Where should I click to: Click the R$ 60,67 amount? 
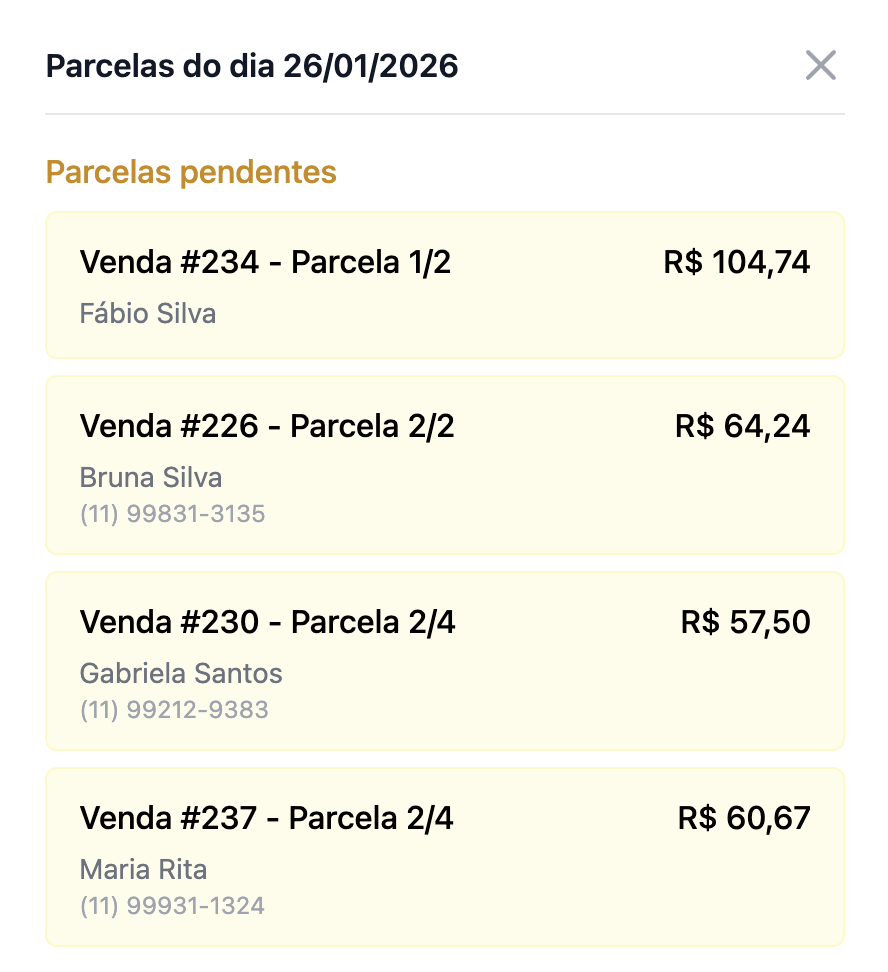pos(743,819)
